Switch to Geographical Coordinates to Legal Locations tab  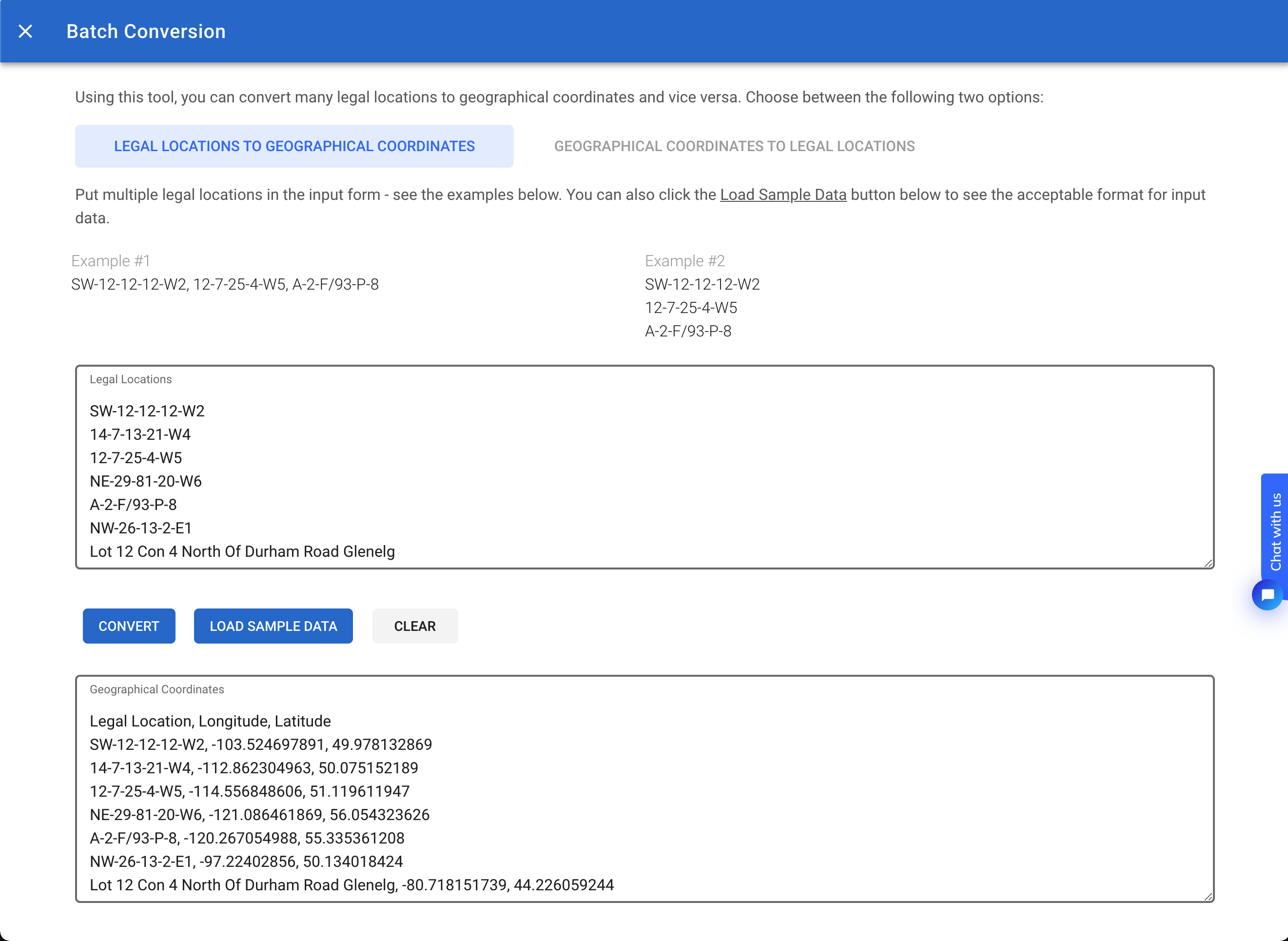pos(734,146)
